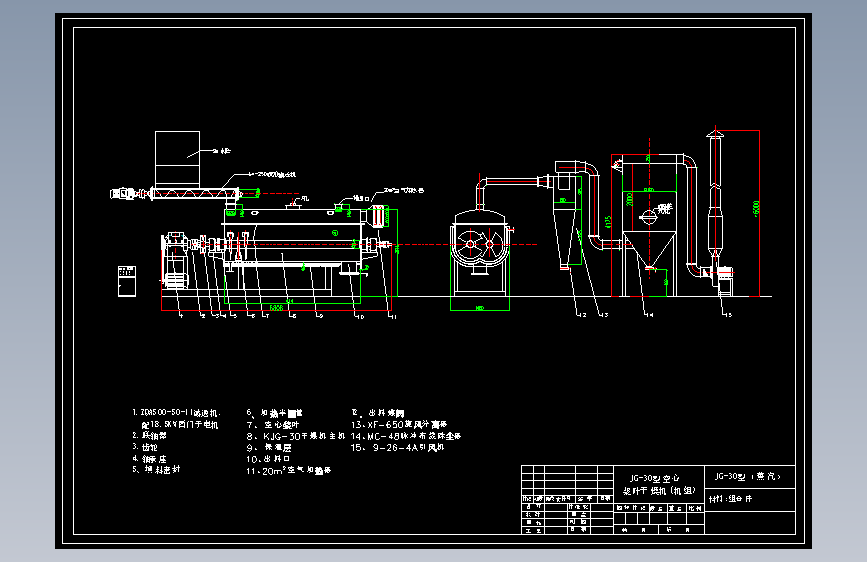The height and width of the screenshot is (562, 867).
Task: Click legend entry '5、填料密封'
Action: (x=156, y=470)
